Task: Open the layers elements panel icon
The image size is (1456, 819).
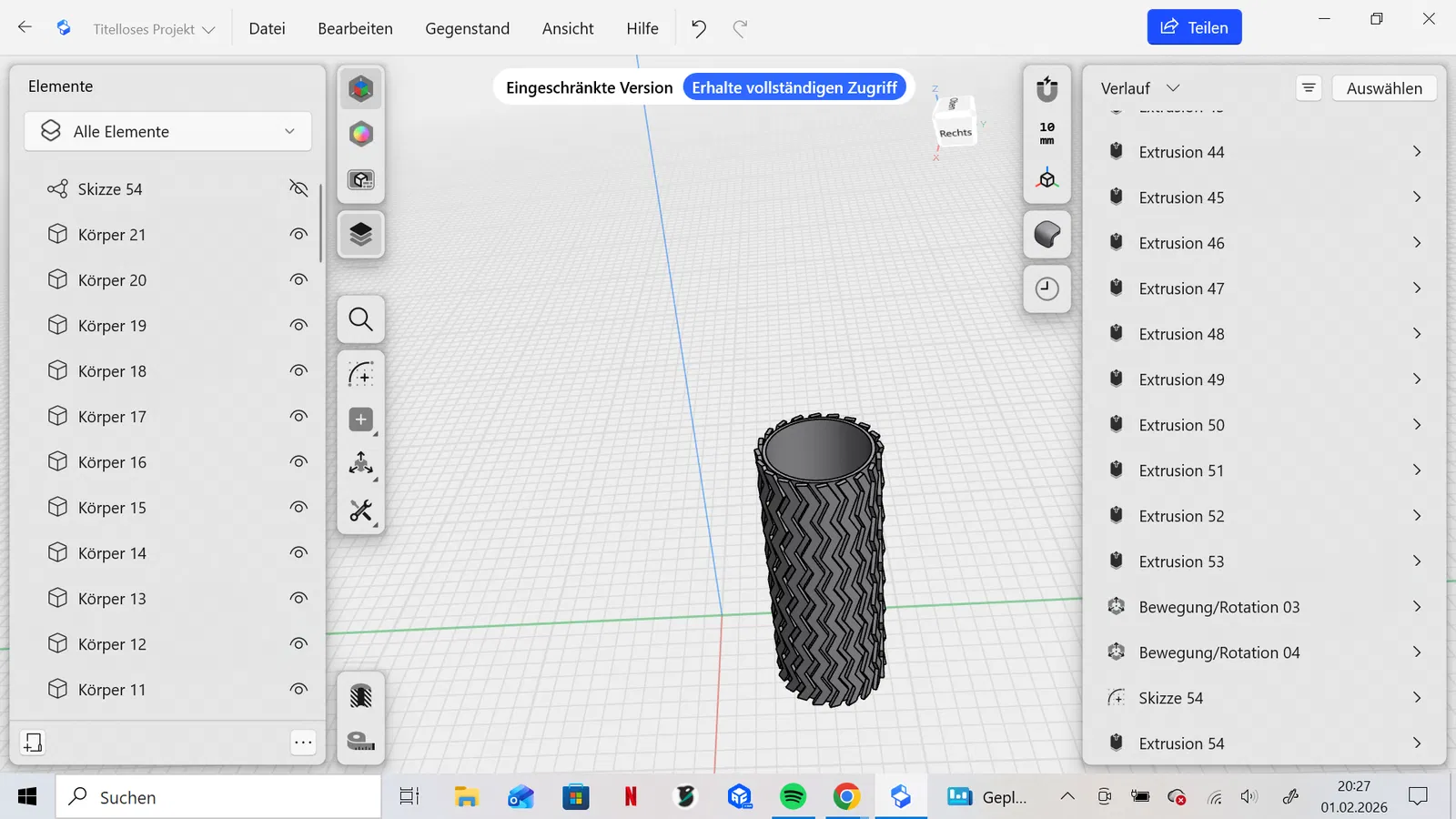Action: click(361, 235)
